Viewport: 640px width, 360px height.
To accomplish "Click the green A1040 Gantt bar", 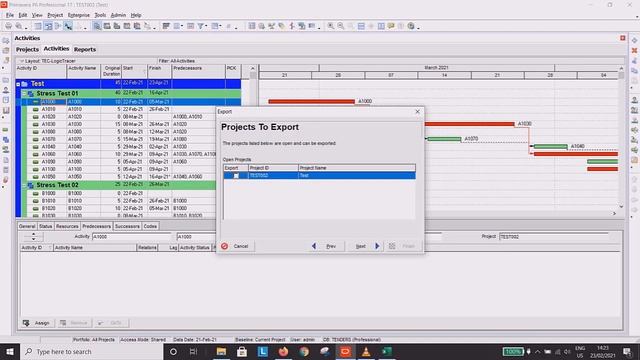I will click(x=551, y=146).
